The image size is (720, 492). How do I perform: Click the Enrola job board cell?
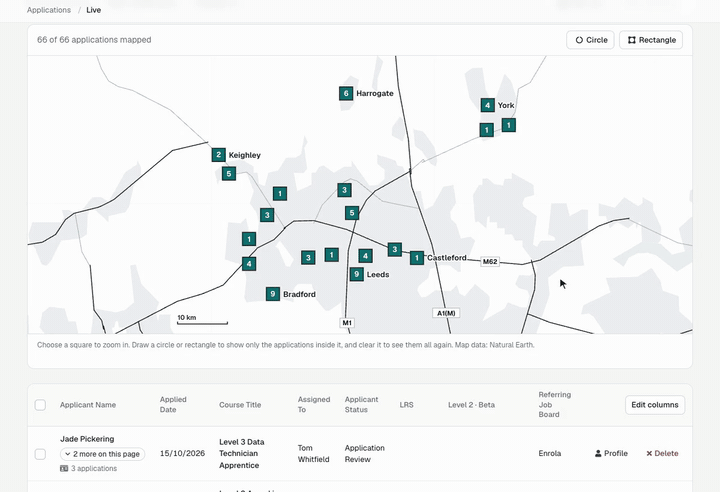(550, 453)
